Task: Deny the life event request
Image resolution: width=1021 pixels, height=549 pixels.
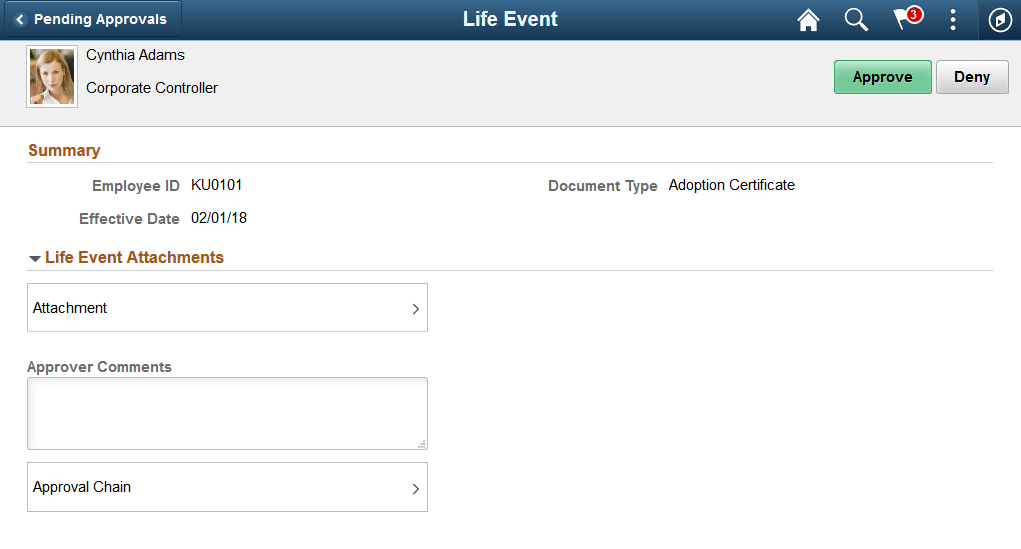Action: 972,77
